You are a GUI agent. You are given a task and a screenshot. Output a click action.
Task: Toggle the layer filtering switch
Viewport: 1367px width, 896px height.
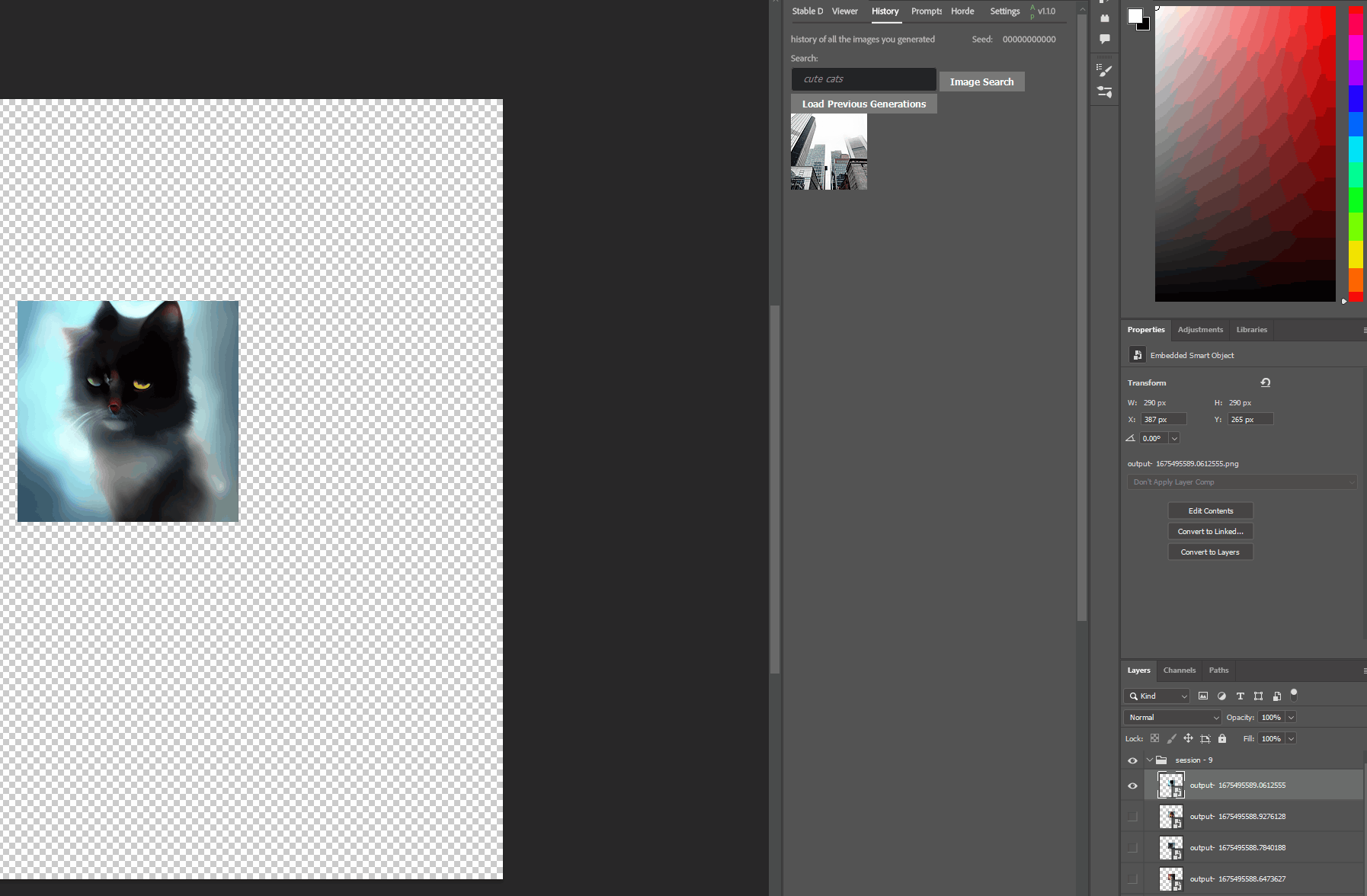(1294, 694)
